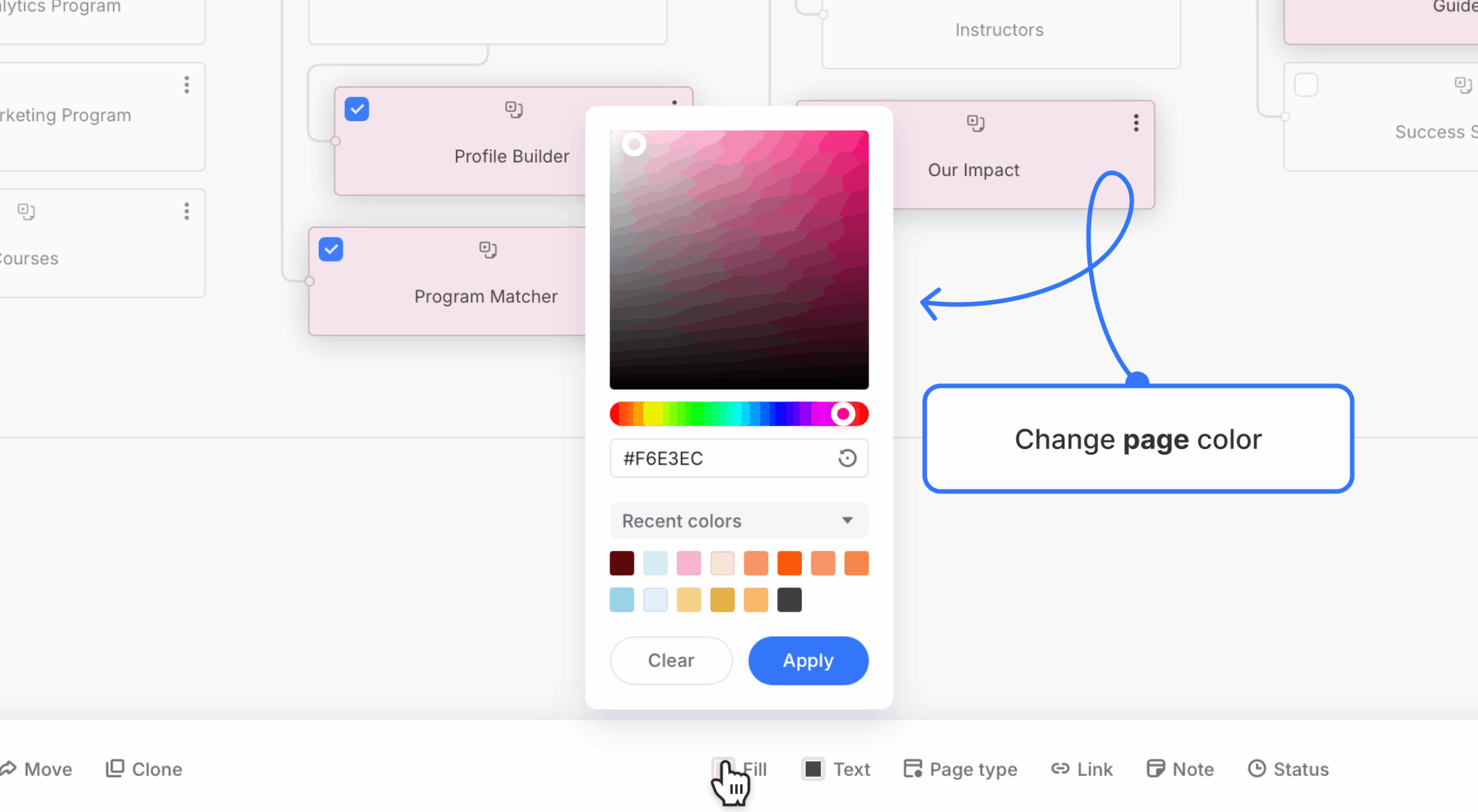1478x812 pixels.
Task: Check the Success card checkbox
Action: click(x=1306, y=85)
